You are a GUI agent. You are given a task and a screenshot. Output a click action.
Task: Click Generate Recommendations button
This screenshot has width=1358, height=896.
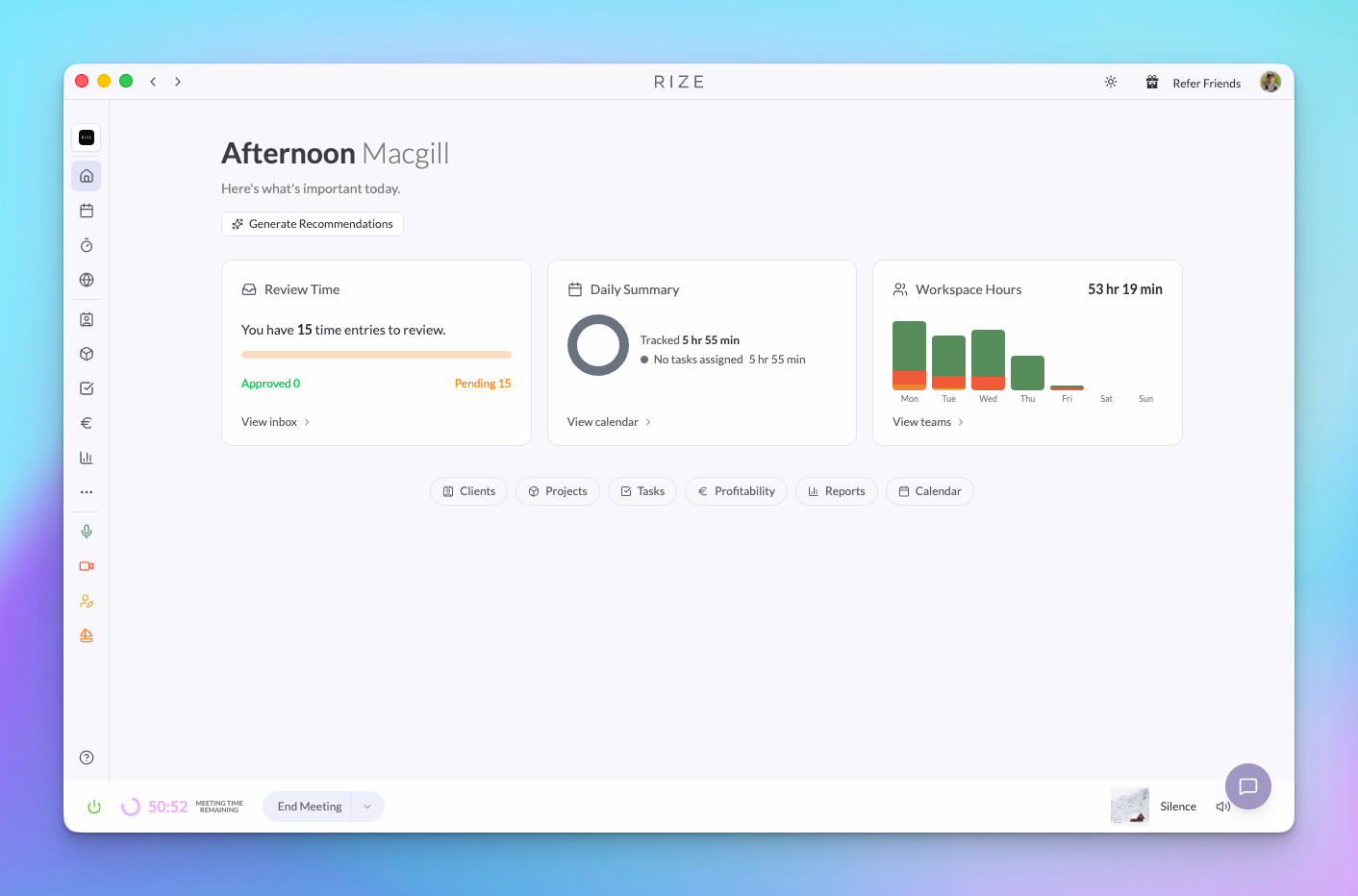(313, 224)
